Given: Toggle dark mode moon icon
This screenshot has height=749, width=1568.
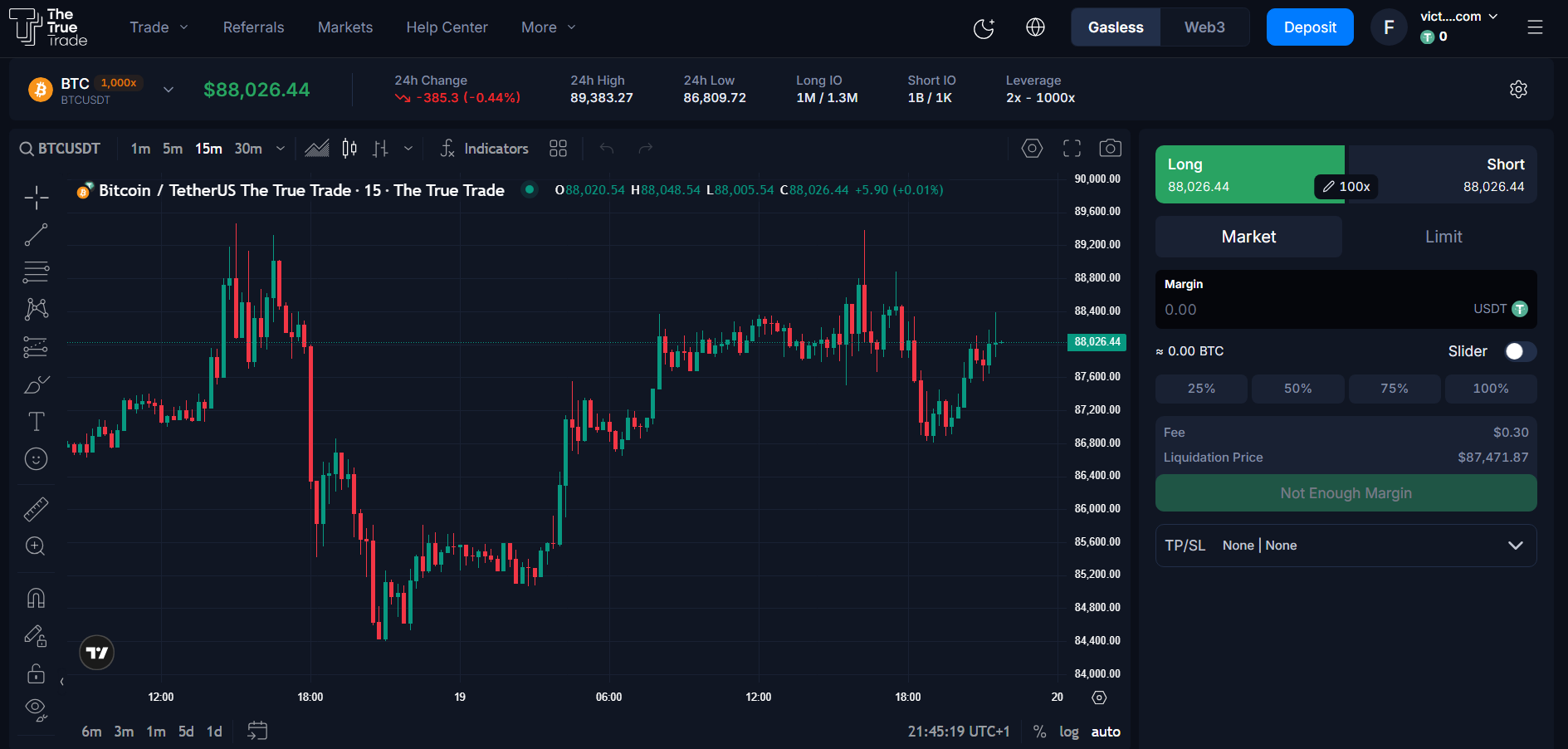Looking at the screenshot, I should click(x=984, y=27).
